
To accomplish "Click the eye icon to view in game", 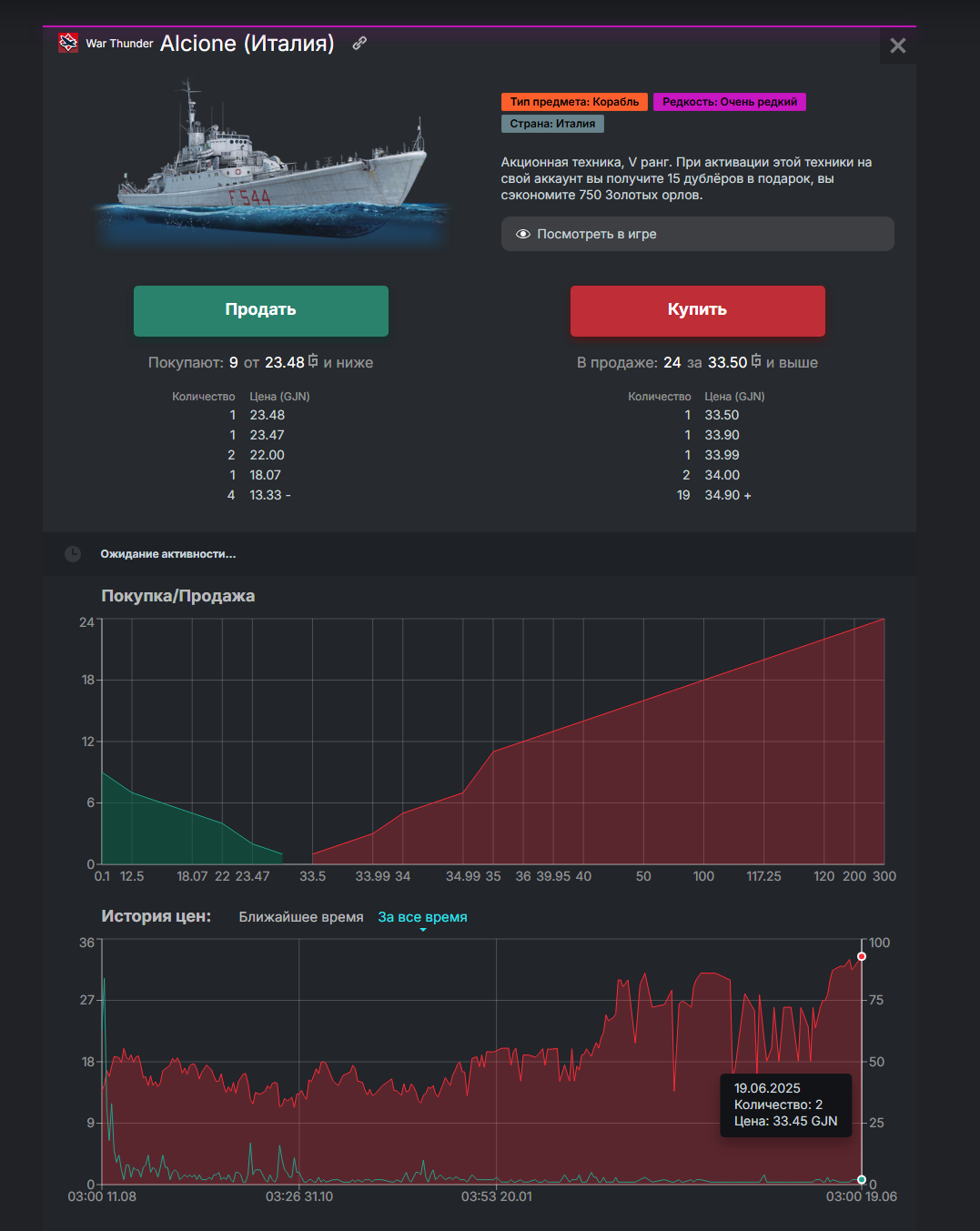I will coord(523,234).
